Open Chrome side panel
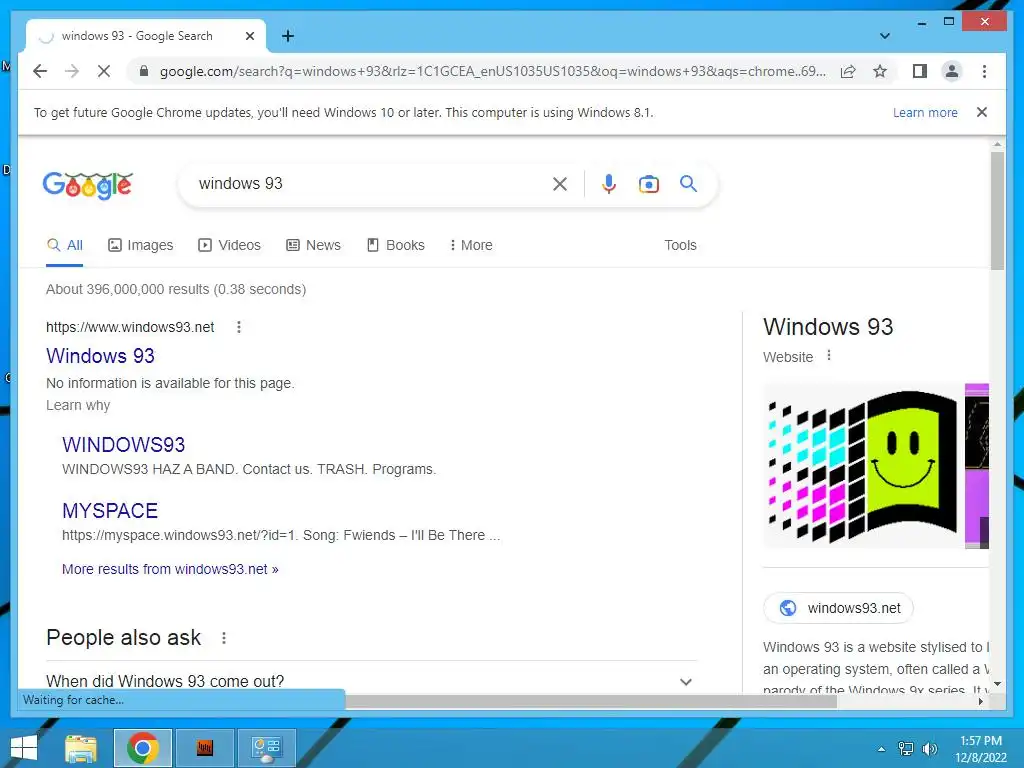This screenshot has height=768, width=1024. (920, 71)
